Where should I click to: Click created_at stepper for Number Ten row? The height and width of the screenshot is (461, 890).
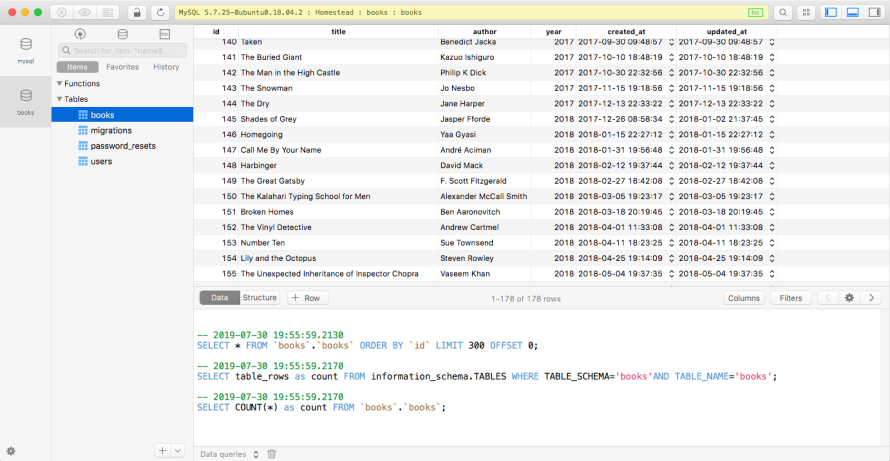671,242
